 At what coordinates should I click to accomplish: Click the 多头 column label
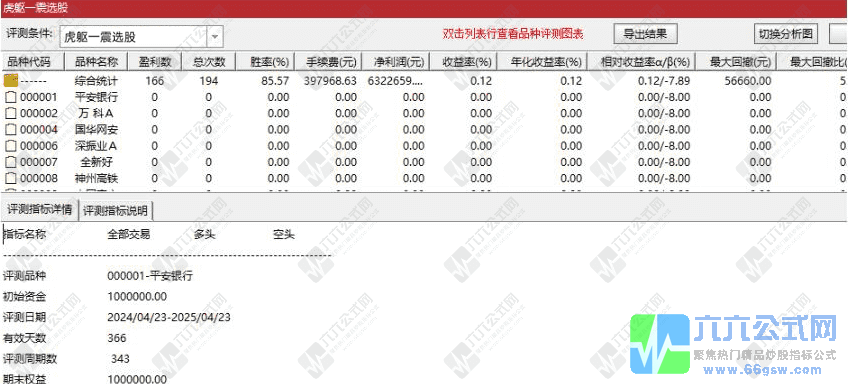[204, 234]
